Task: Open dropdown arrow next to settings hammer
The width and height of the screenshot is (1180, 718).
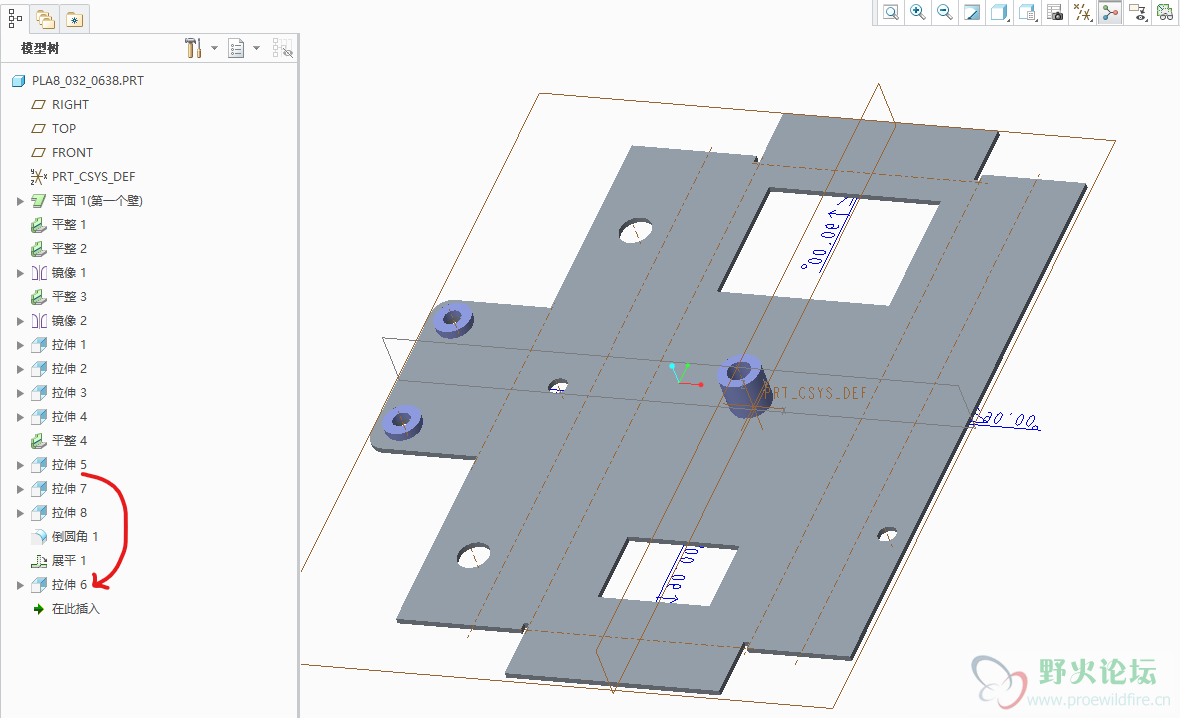Action: 214,48
